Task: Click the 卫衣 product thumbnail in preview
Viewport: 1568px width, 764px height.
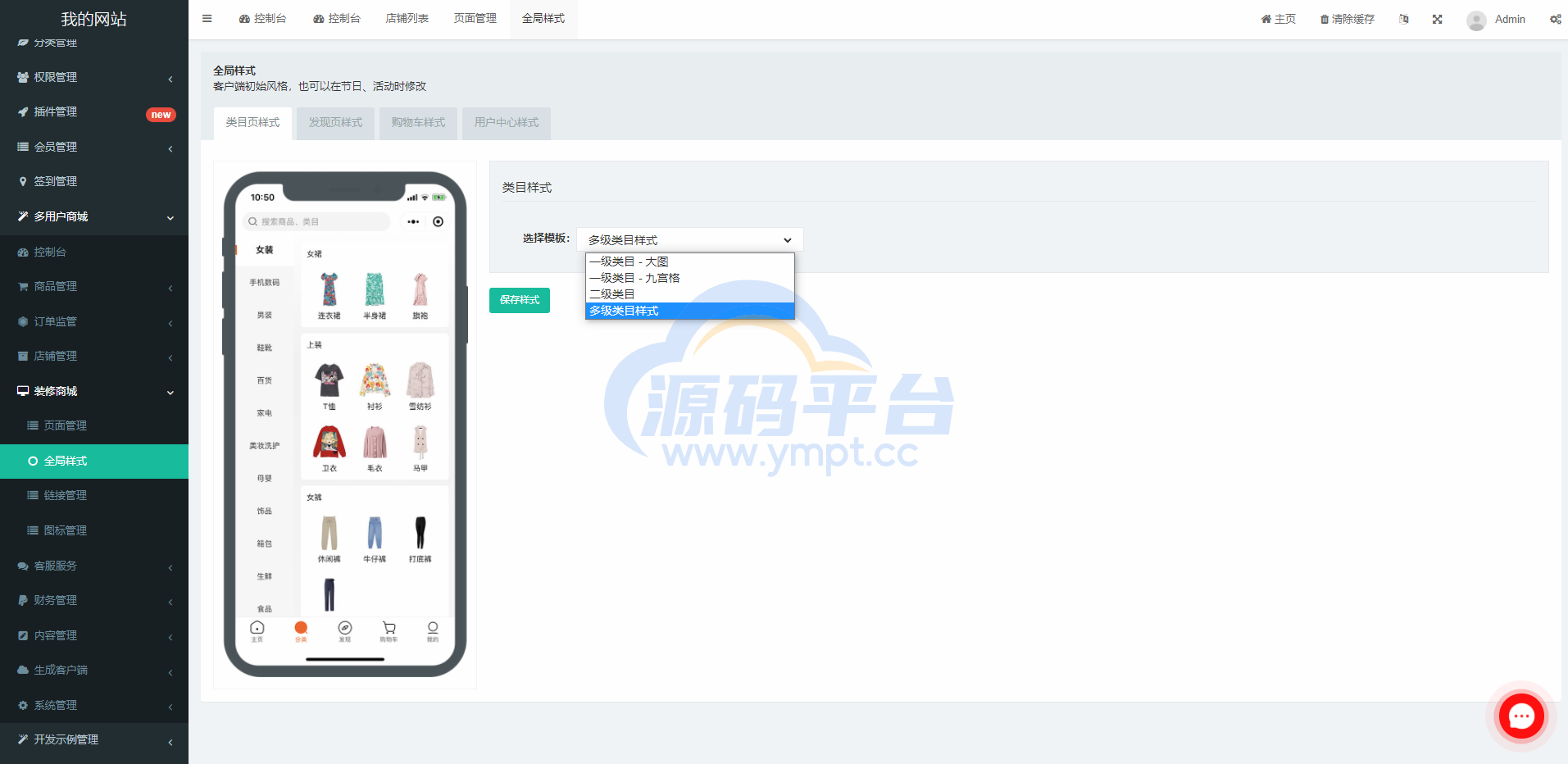Action: click(329, 442)
